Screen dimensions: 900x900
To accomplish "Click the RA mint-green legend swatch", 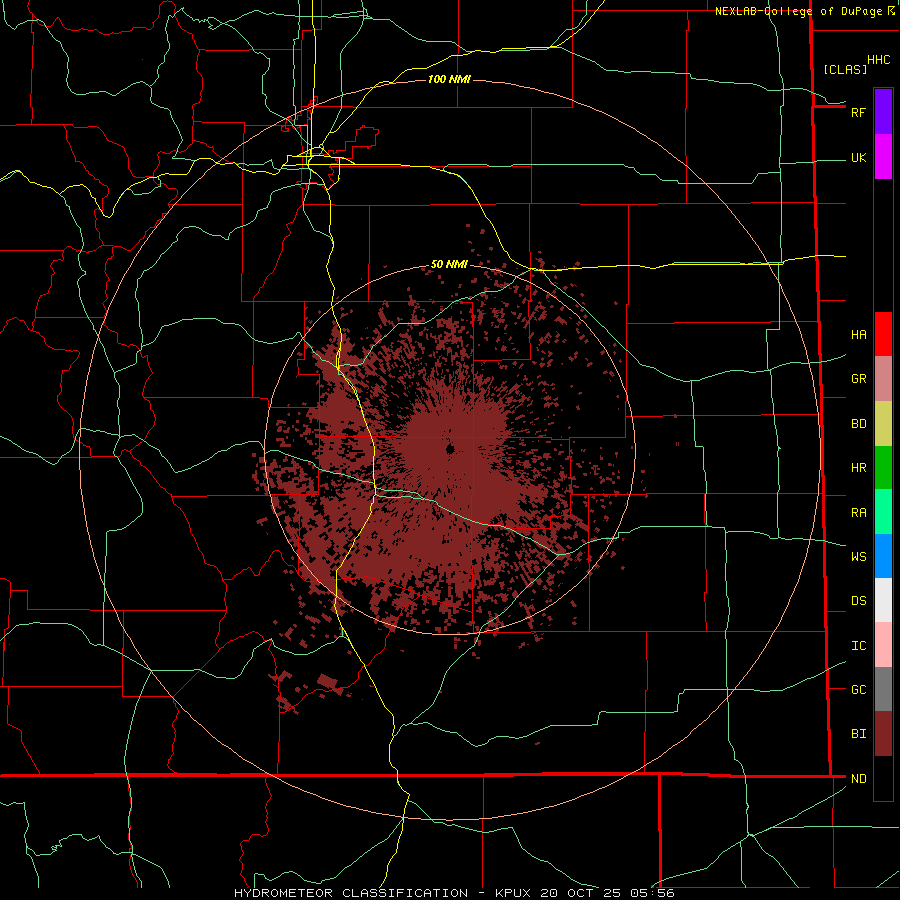I will pyautogui.click(x=883, y=512).
